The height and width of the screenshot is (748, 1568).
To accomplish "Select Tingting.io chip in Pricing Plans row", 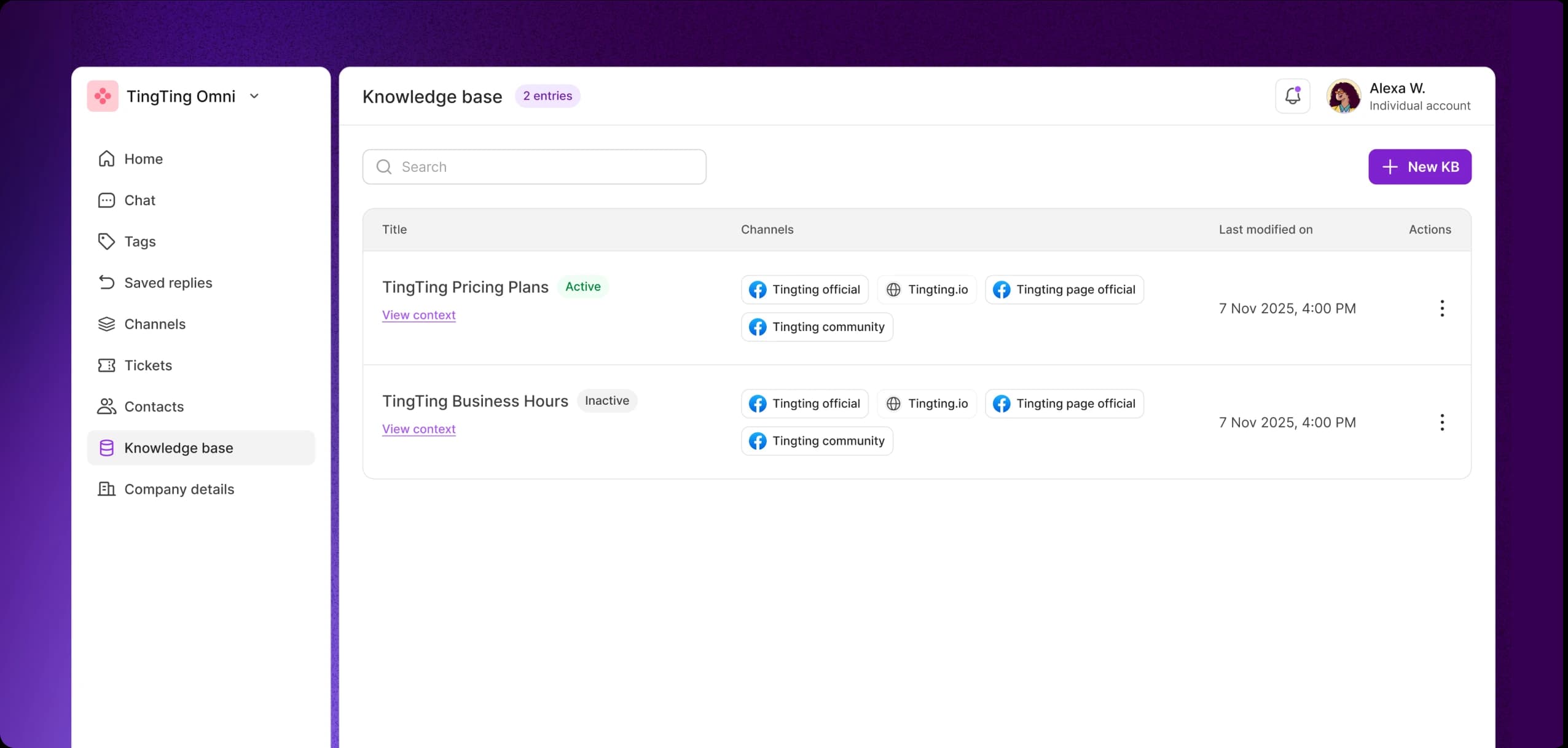I will pyautogui.click(x=927, y=290).
